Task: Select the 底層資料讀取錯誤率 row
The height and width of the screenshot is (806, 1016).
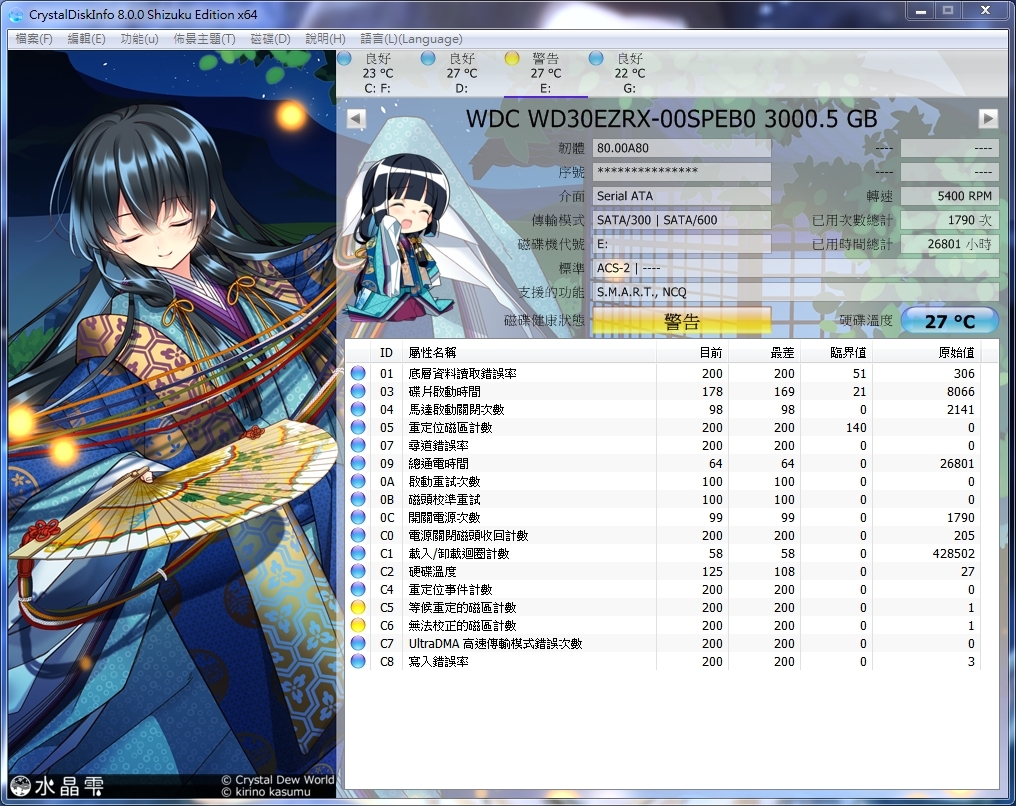Action: 663,373
